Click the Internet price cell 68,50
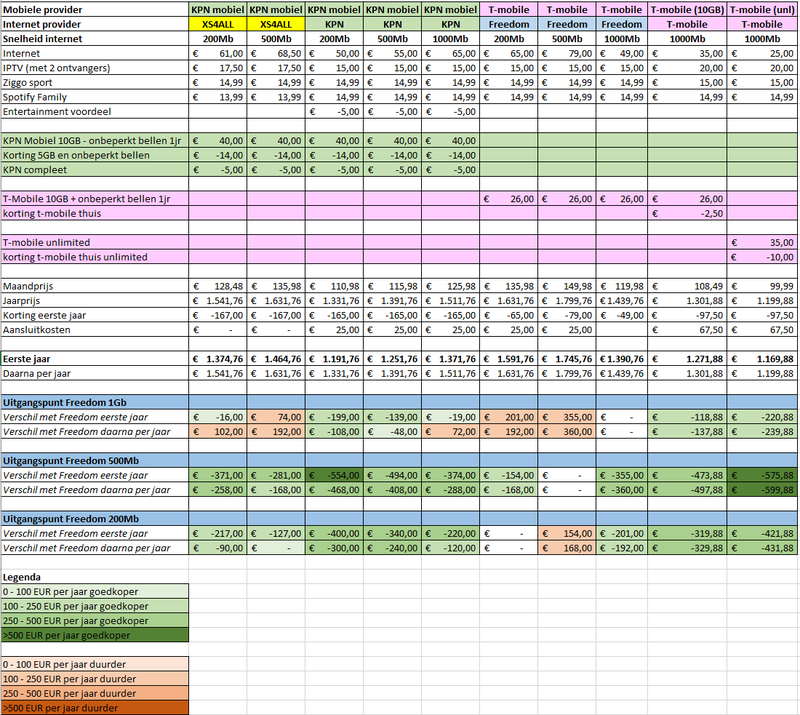Screen dimensions: 800x715 [276, 54]
